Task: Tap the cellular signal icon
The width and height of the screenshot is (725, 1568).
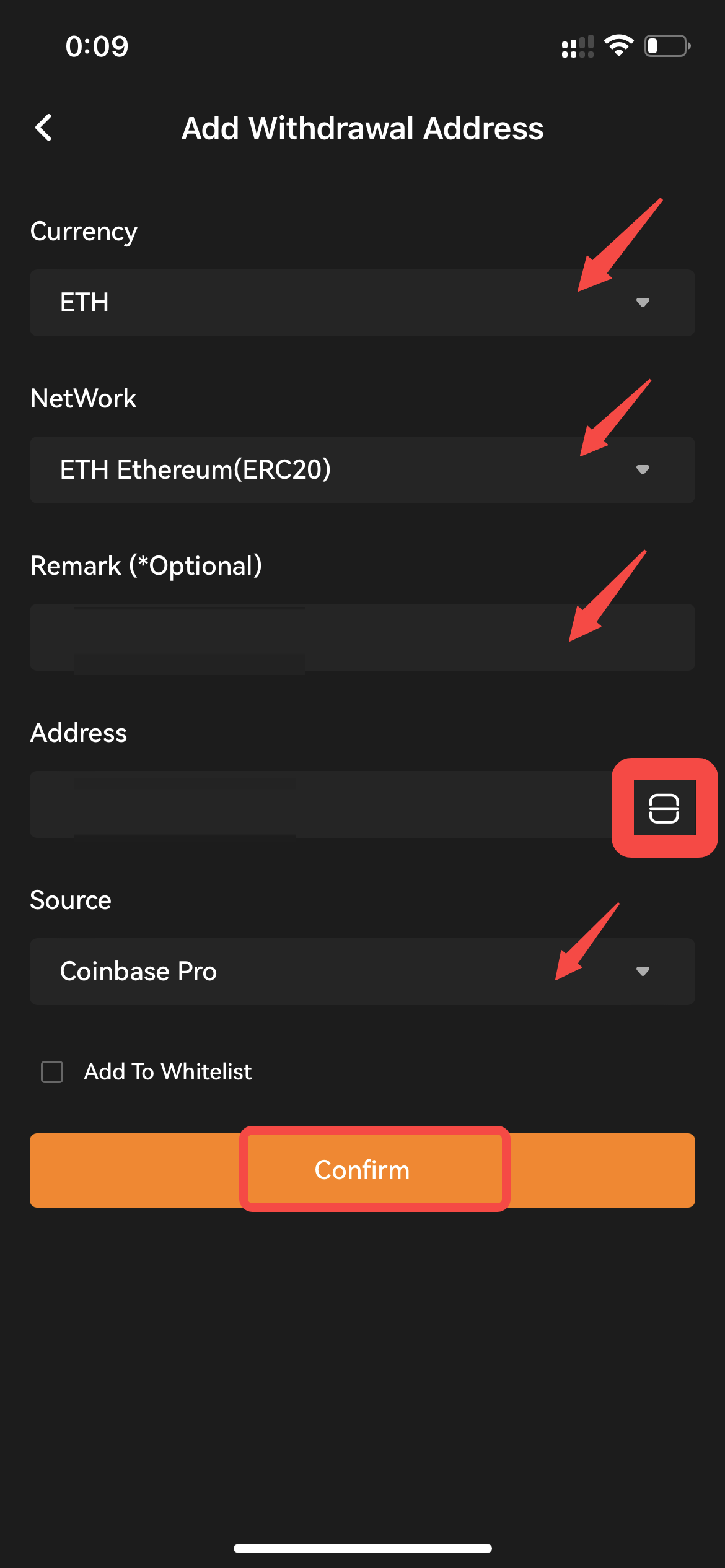Action: (578, 46)
